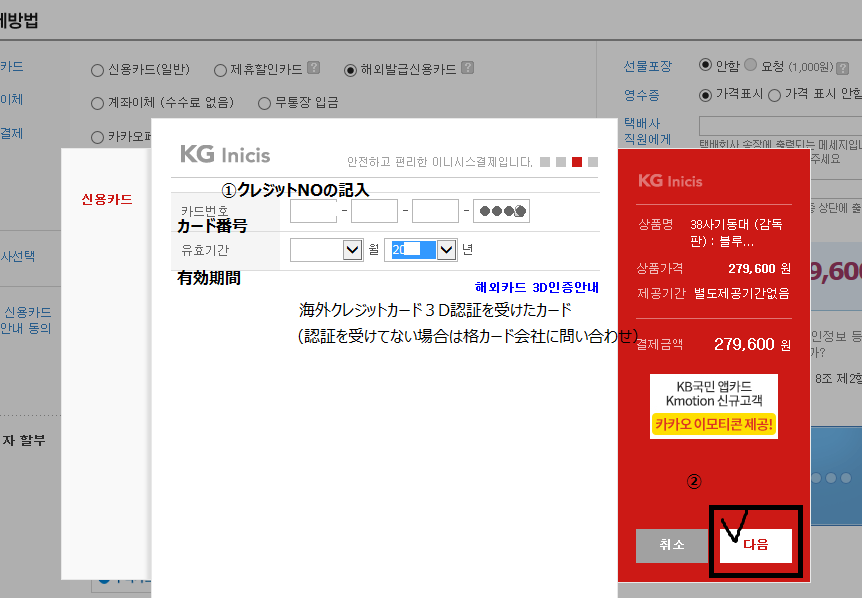
Task: Select 선물포장 요청 (1,000원) radio
Action: coord(750,65)
